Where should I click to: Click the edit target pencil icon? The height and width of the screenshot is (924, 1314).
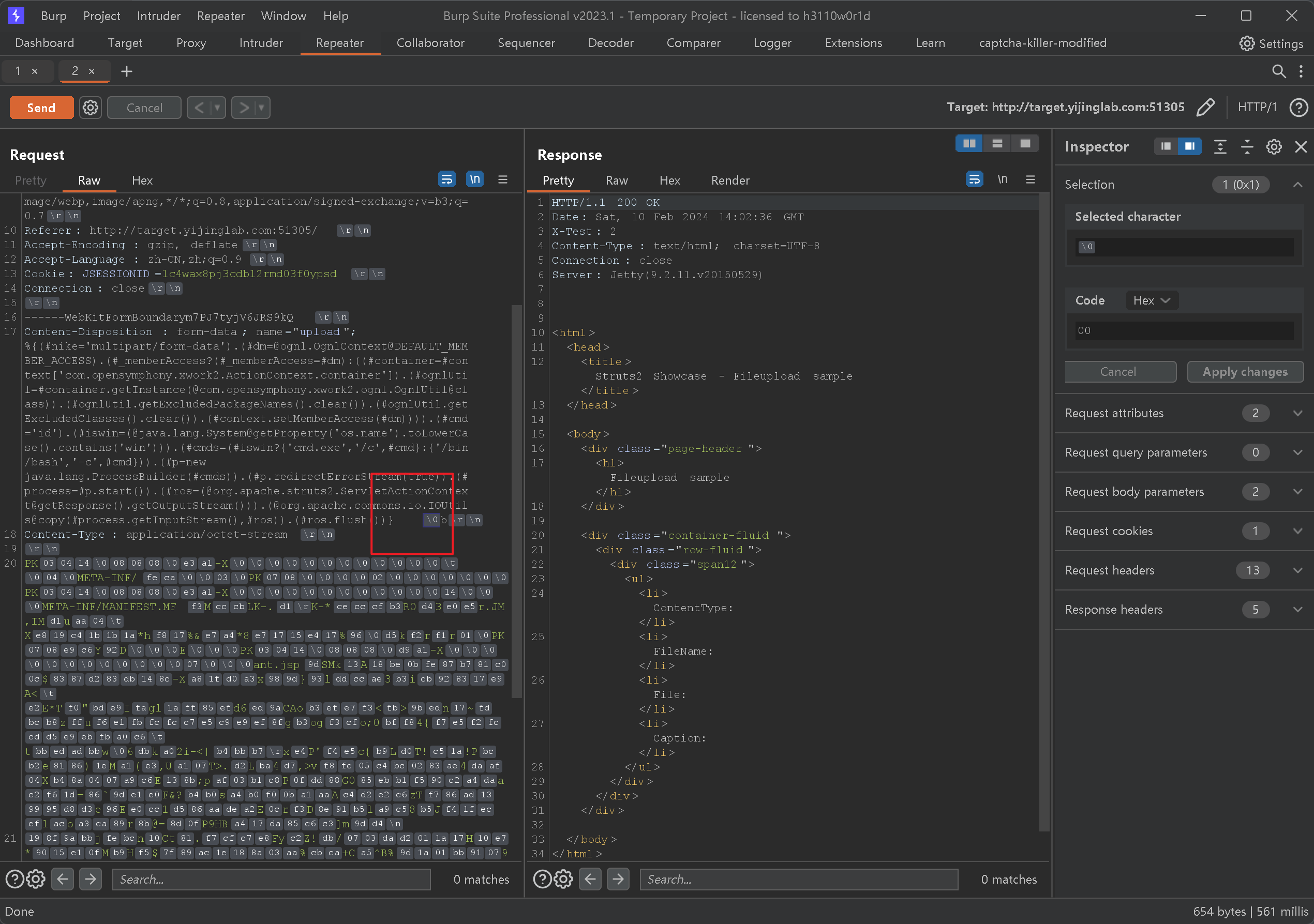1205,107
